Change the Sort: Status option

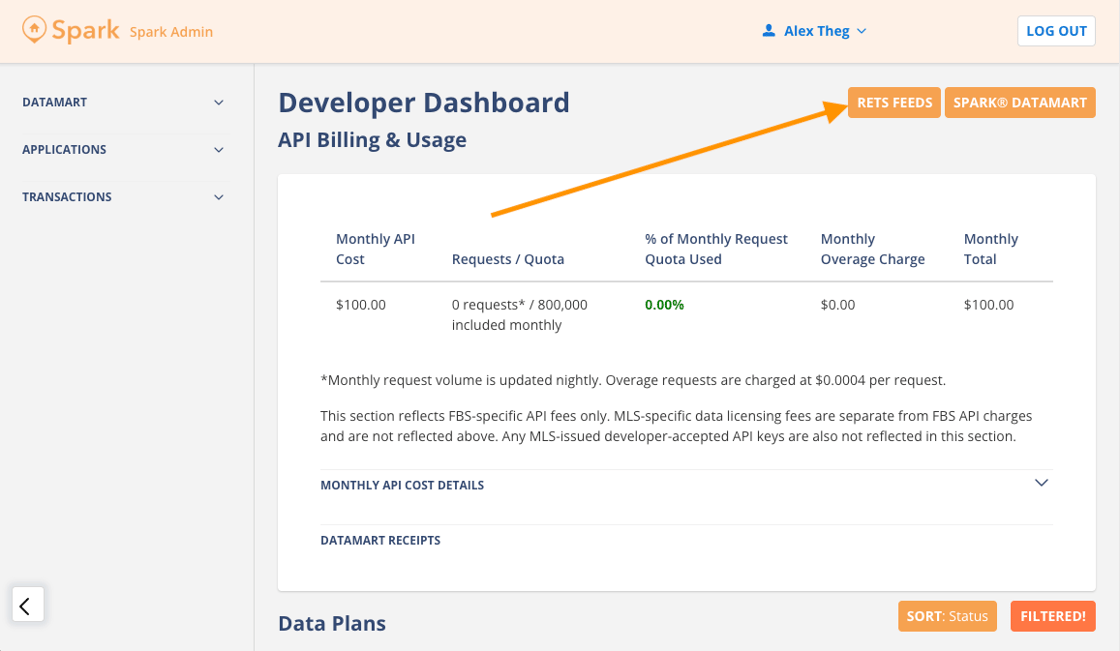click(x=947, y=616)
